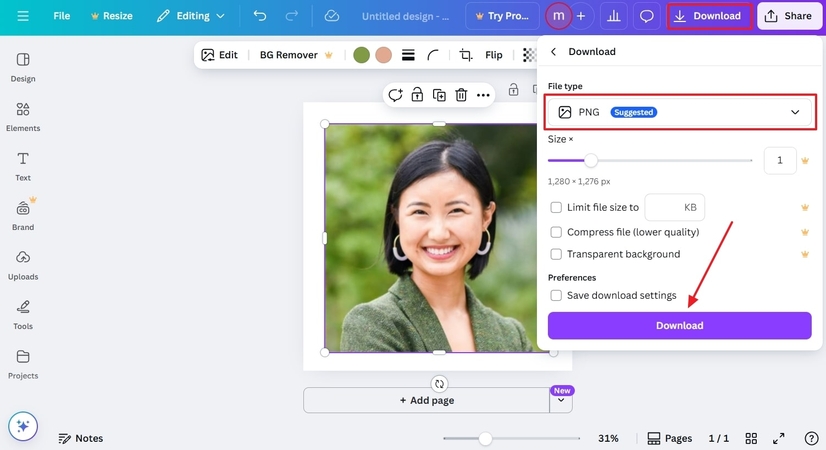Screen dimensions: 826x450
Task: Launch the Magic assistant sparkle button
Action: click(x=23, y=426)
